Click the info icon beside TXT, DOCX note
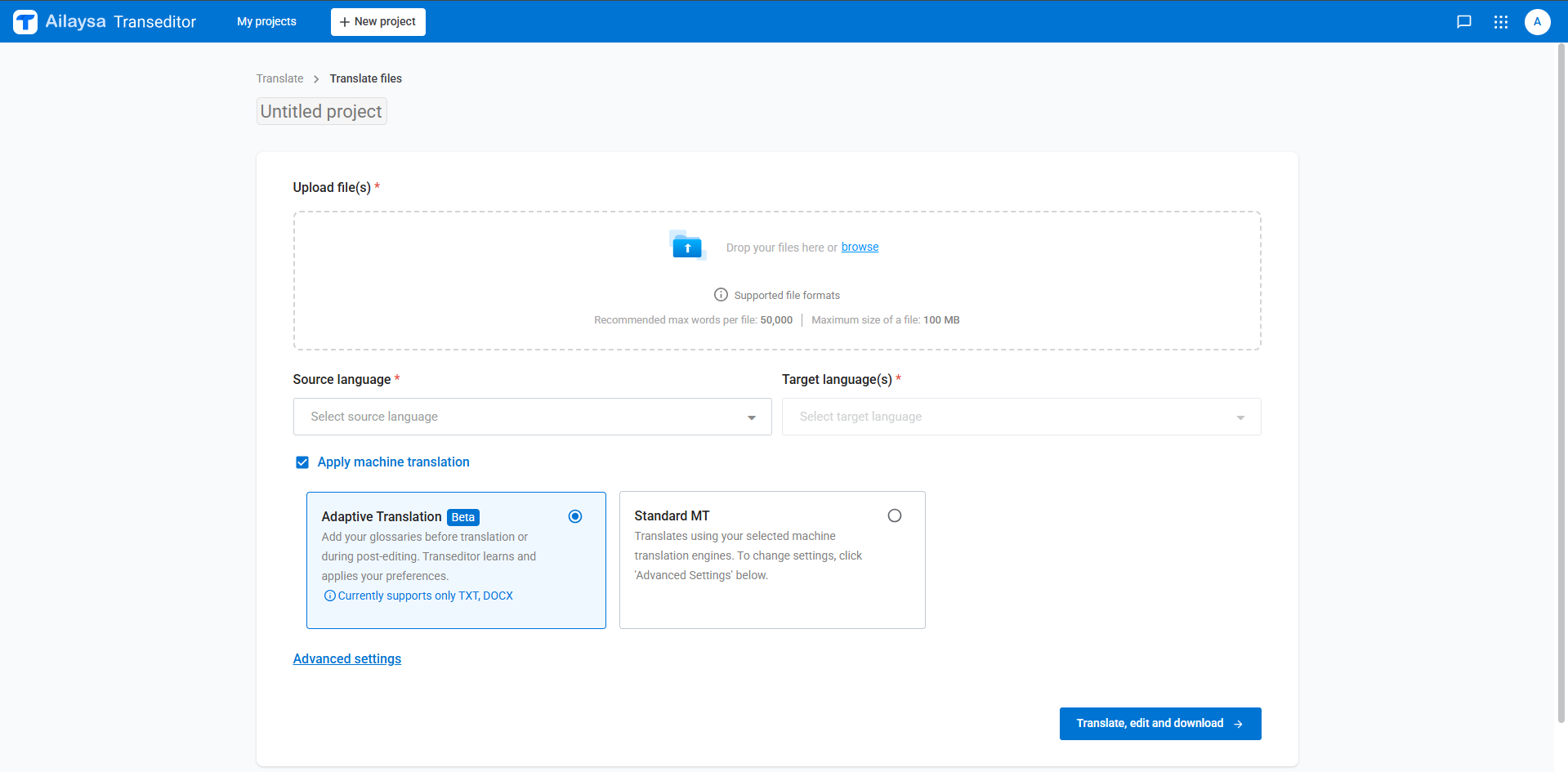Image resolution: width=1568 pixels, height=772 pixels. click(330, 596)
